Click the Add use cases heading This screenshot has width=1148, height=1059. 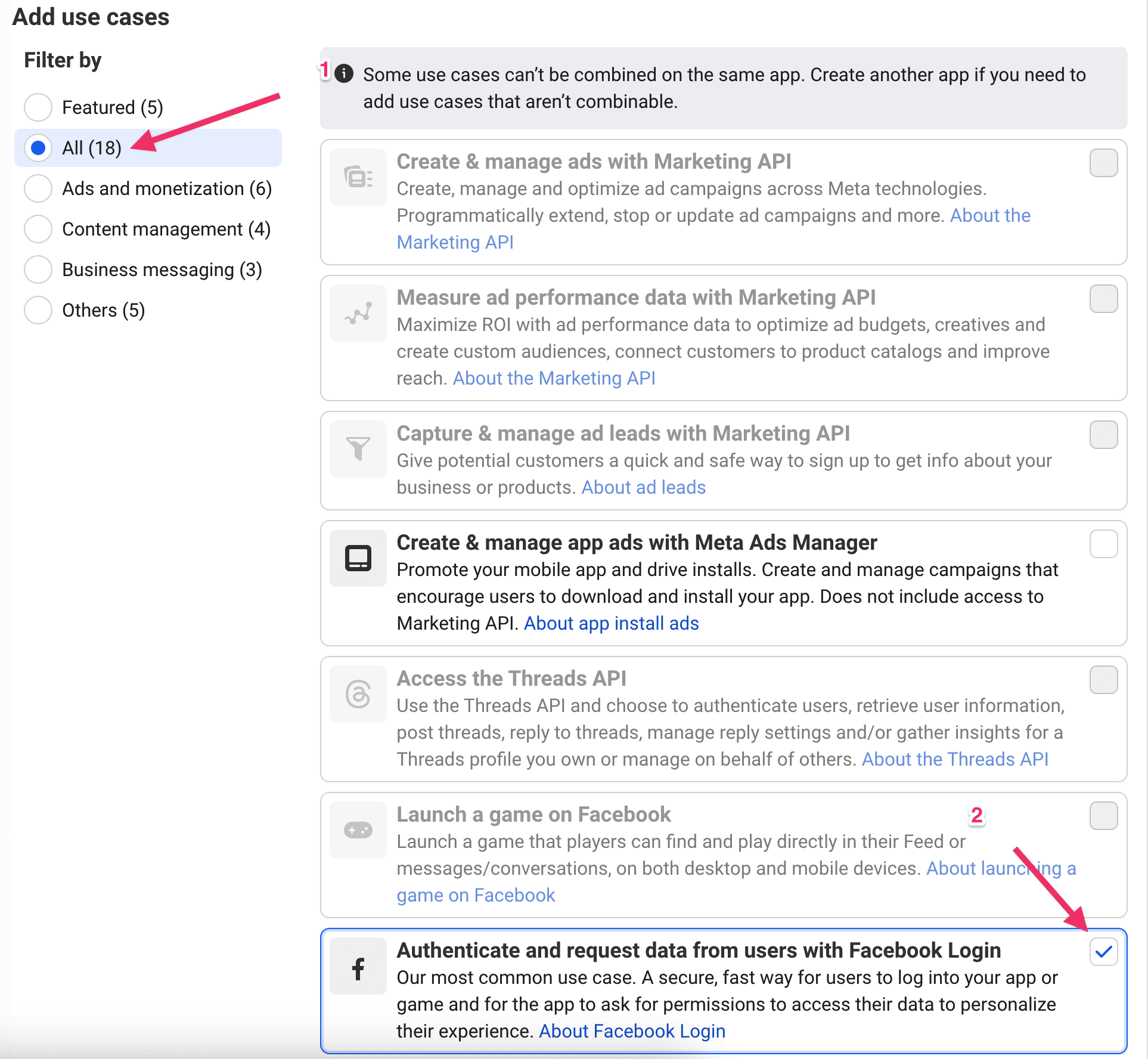click(91, 17)
